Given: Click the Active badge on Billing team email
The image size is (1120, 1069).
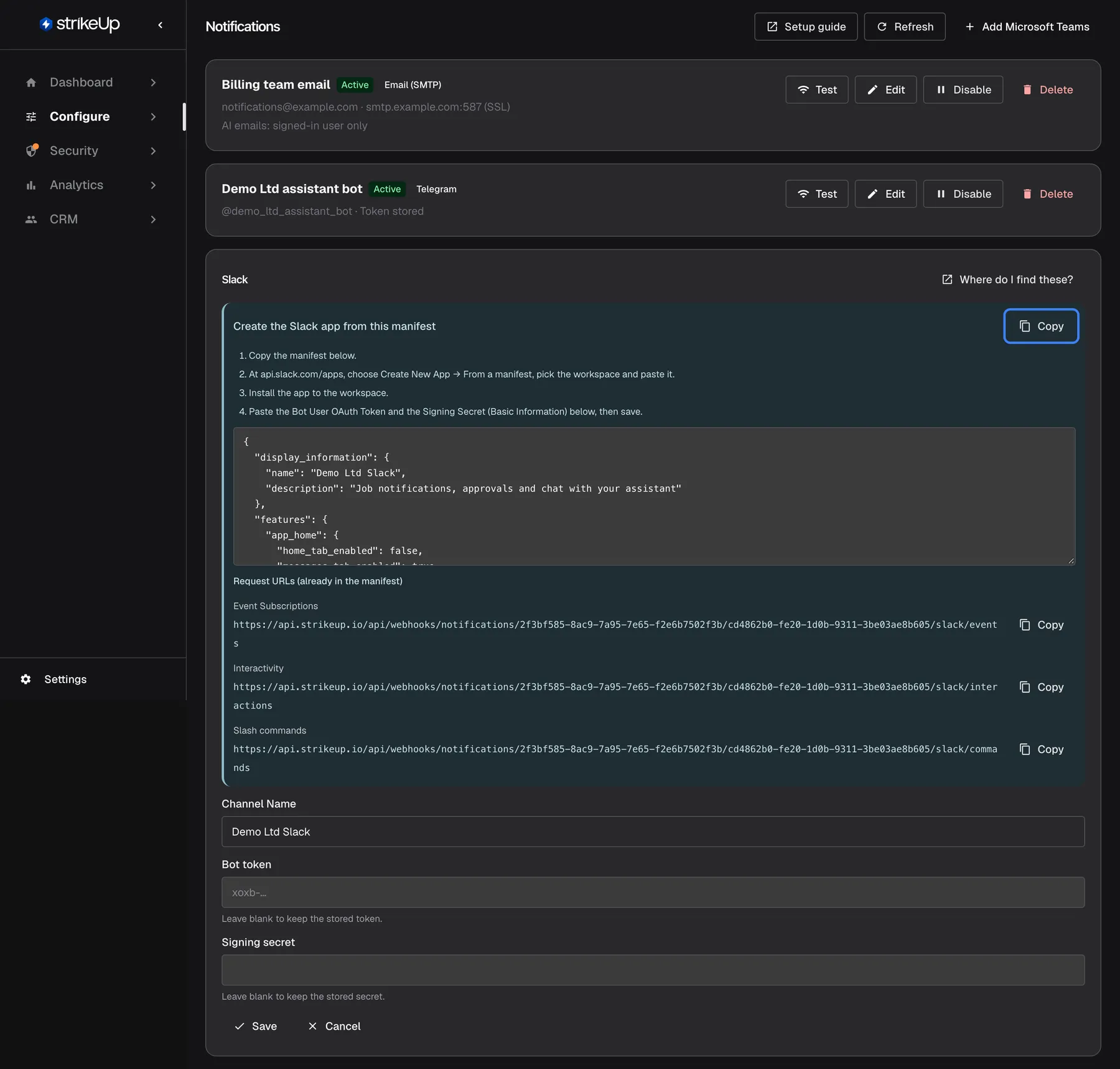Looking at the screenshot, I should (x=355, y=85).
